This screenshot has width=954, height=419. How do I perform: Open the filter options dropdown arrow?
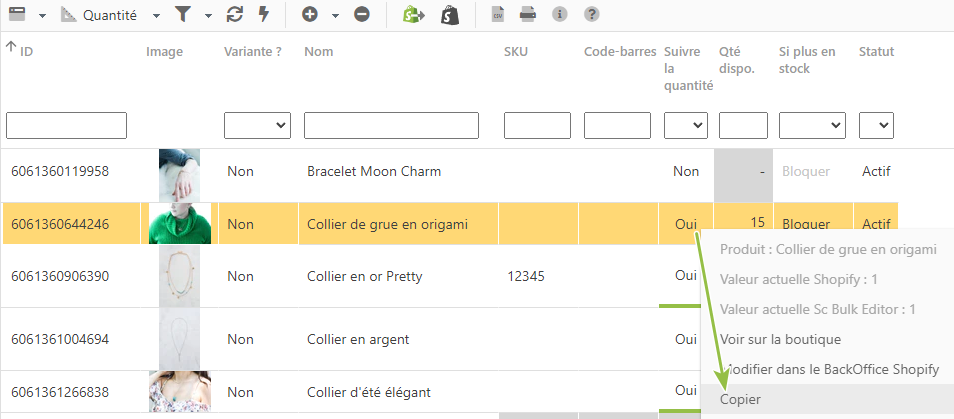[208, 16]
